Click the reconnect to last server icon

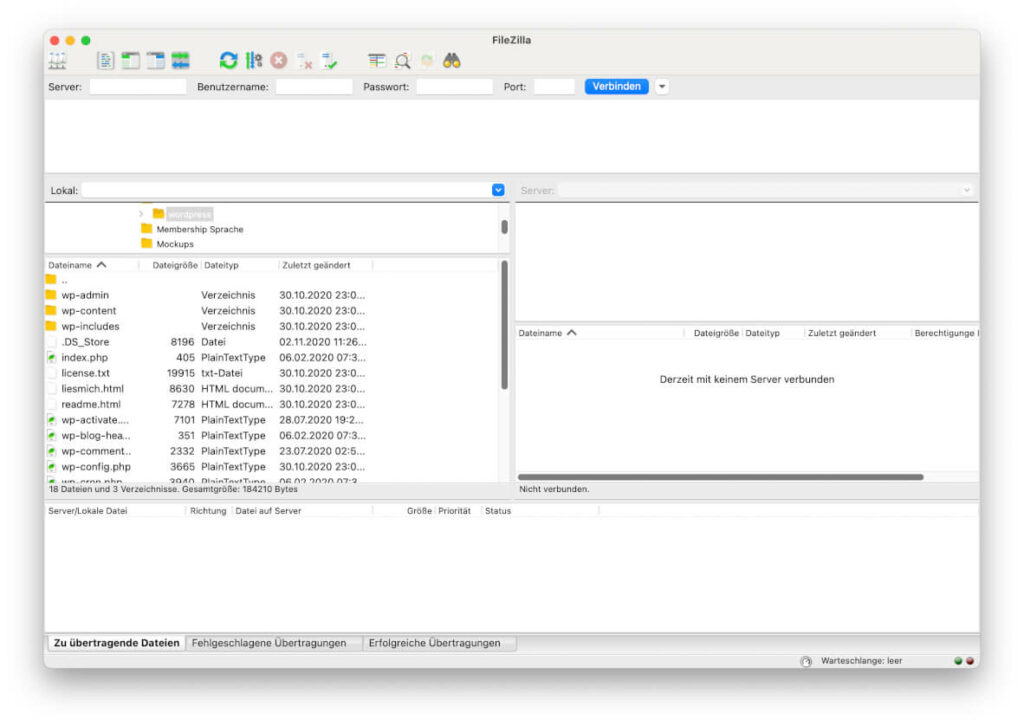point(330,61)
